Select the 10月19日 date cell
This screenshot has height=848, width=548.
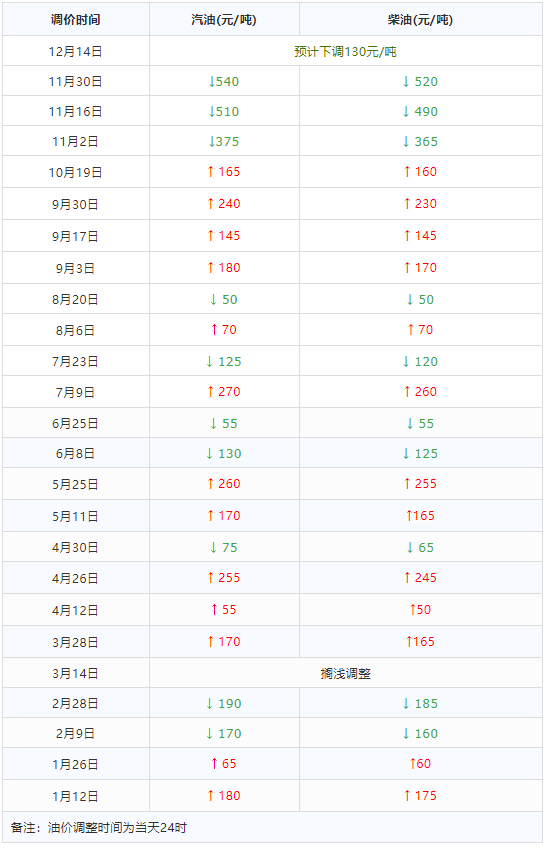coord(76,173)
